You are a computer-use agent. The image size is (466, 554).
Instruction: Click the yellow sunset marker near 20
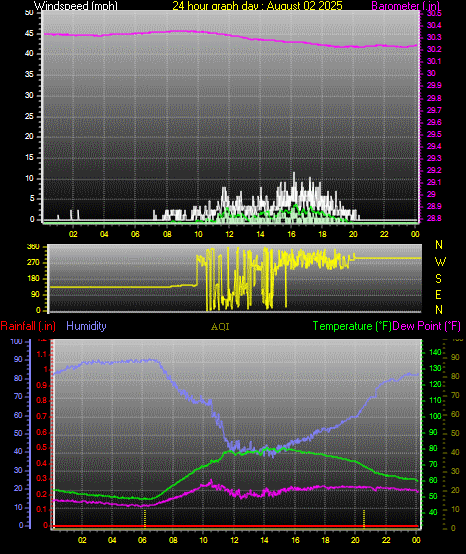point(364,518)
